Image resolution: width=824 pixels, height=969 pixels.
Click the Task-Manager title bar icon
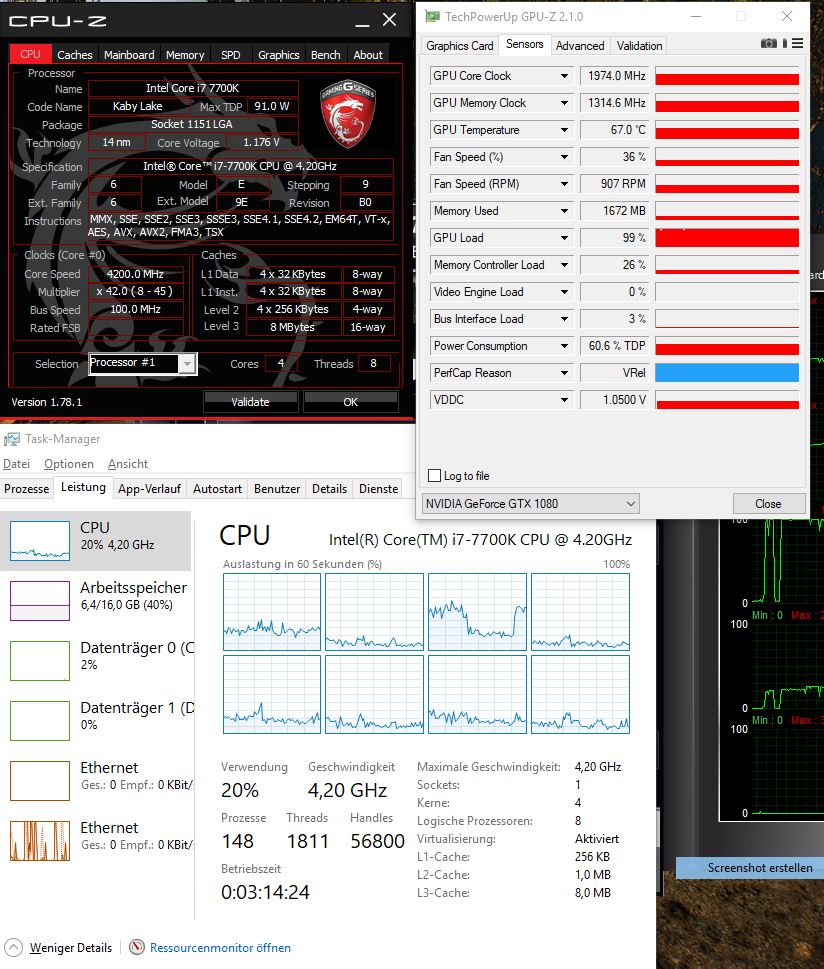pos(11,439)
